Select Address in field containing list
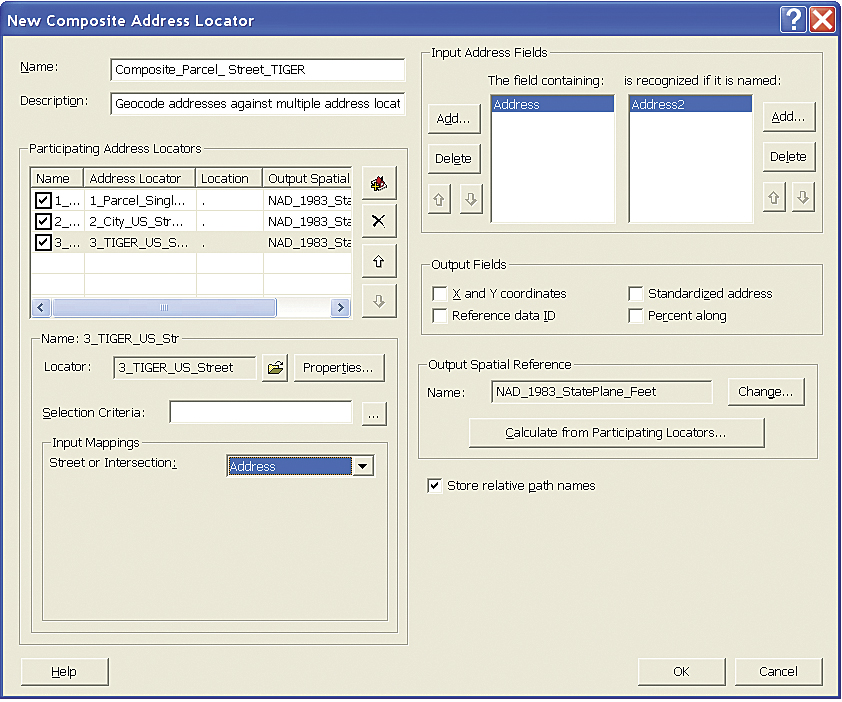Screen dimensions: 842x702 click(x=553, y=104)
